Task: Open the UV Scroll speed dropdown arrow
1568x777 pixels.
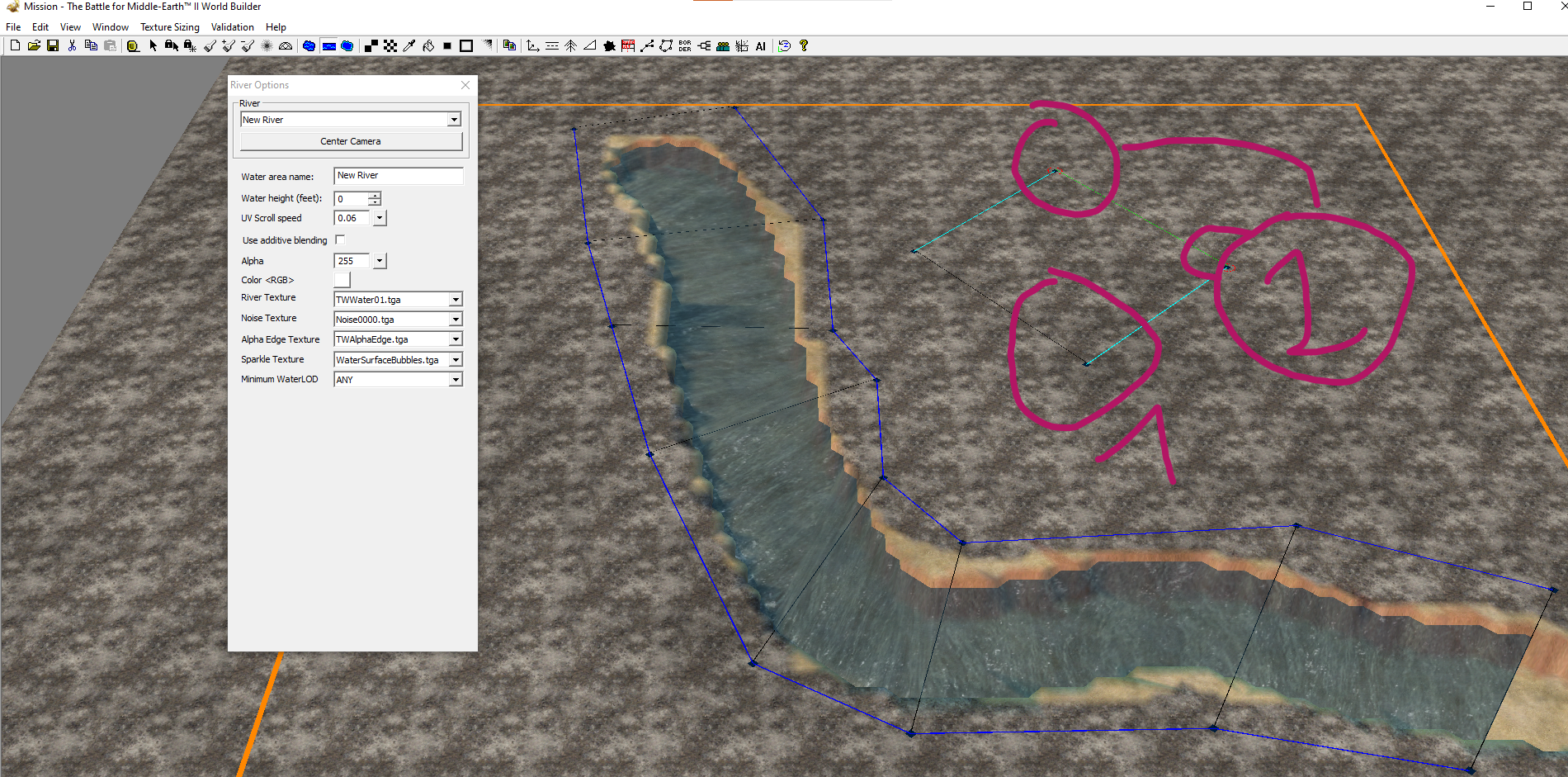Action: [380, 218]
